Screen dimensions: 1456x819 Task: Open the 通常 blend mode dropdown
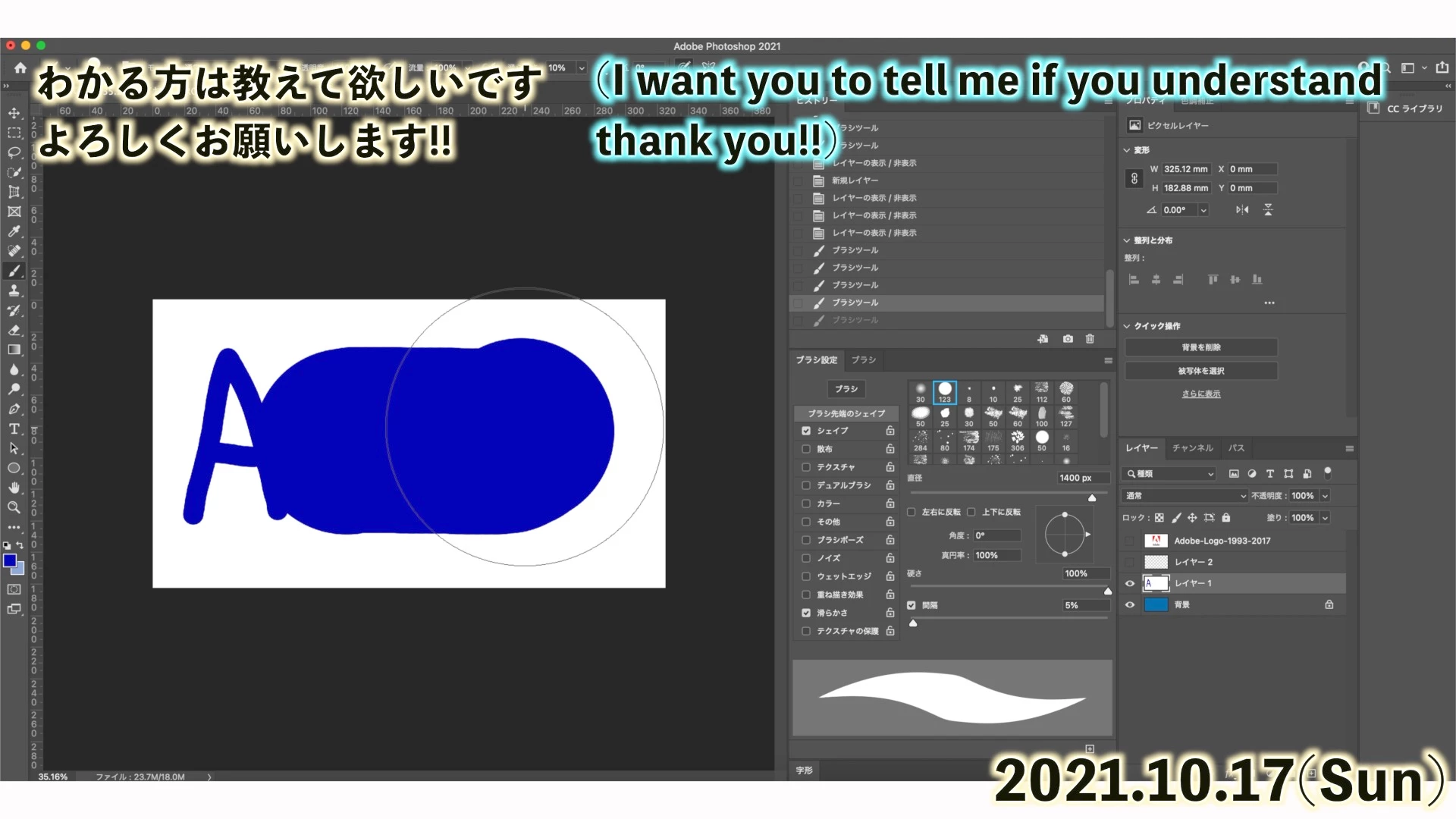pyautogui.click(x=1185, y=496)
